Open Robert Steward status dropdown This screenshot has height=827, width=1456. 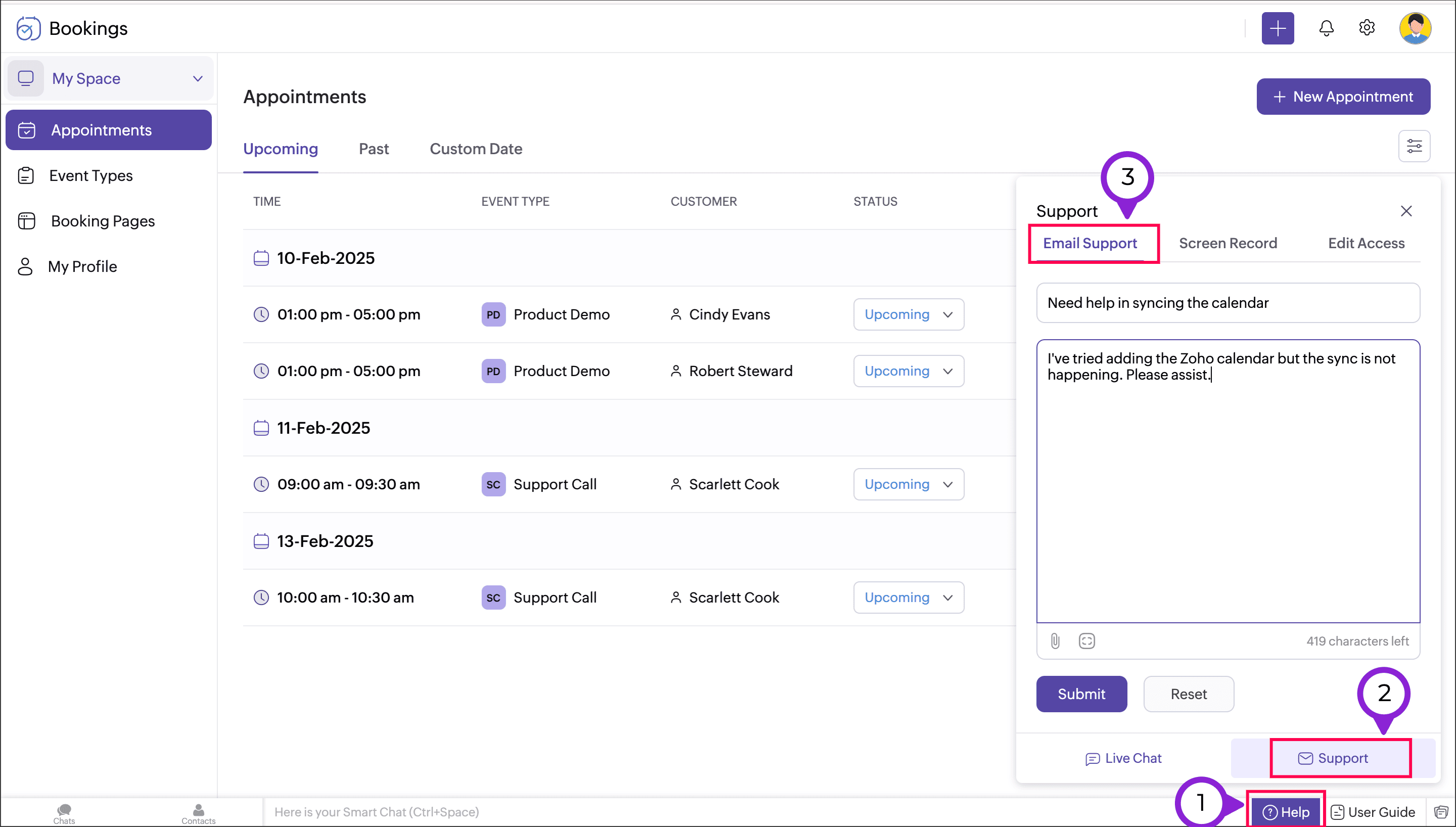click(908, 371)
